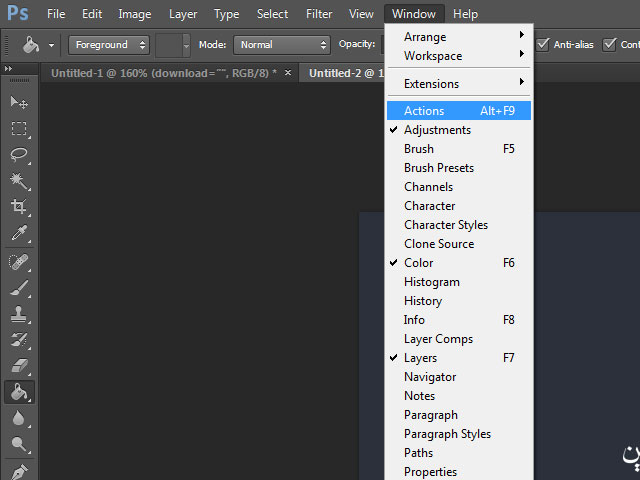
Task: Expand the Extensions submenu
Action: click(x=459, y=84)
